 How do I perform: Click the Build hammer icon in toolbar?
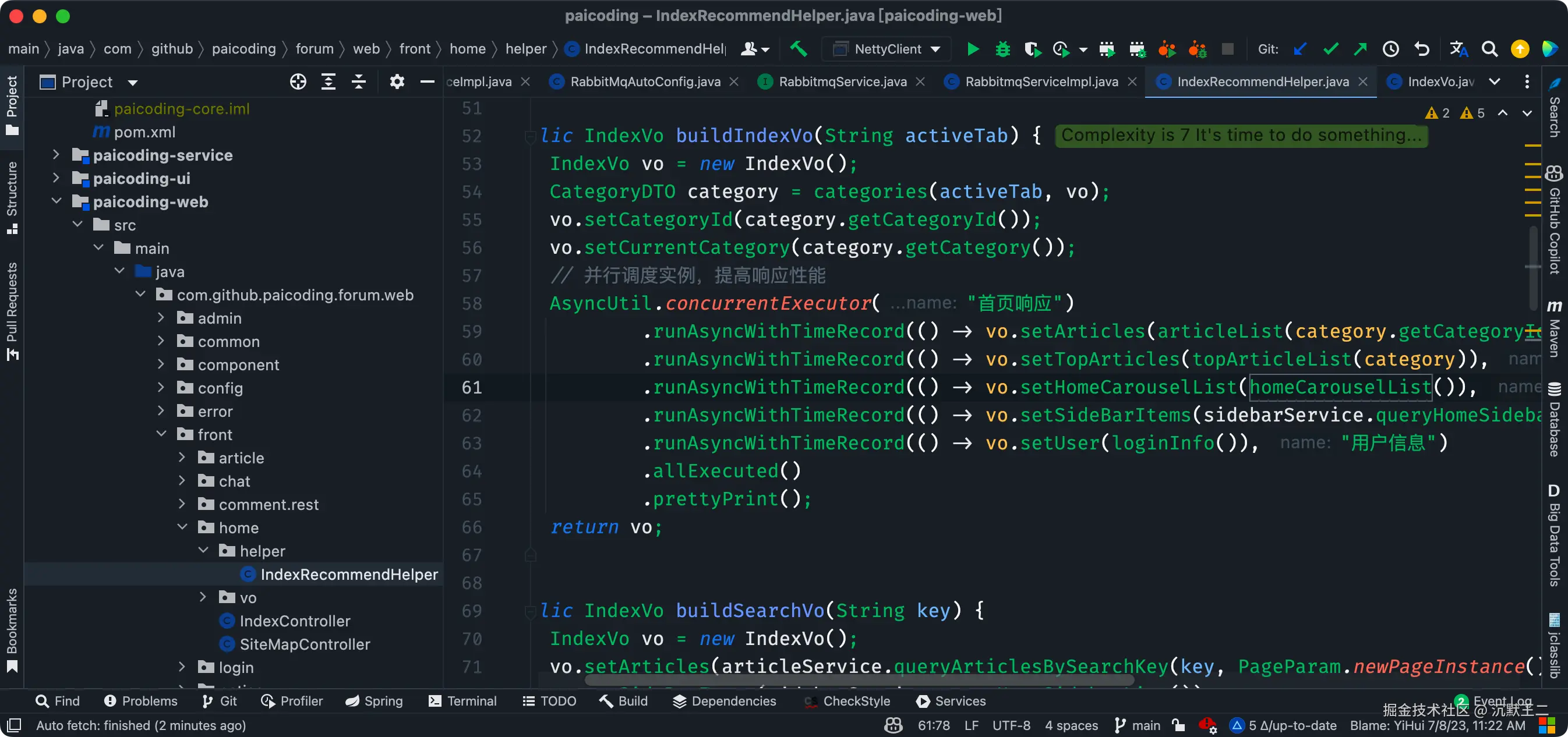(798, 49)
